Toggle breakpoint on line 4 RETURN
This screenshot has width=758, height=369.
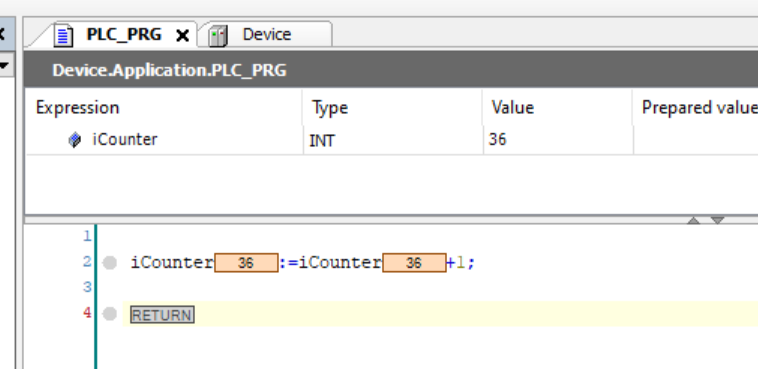pyautogui.click(x=110, y=314)
